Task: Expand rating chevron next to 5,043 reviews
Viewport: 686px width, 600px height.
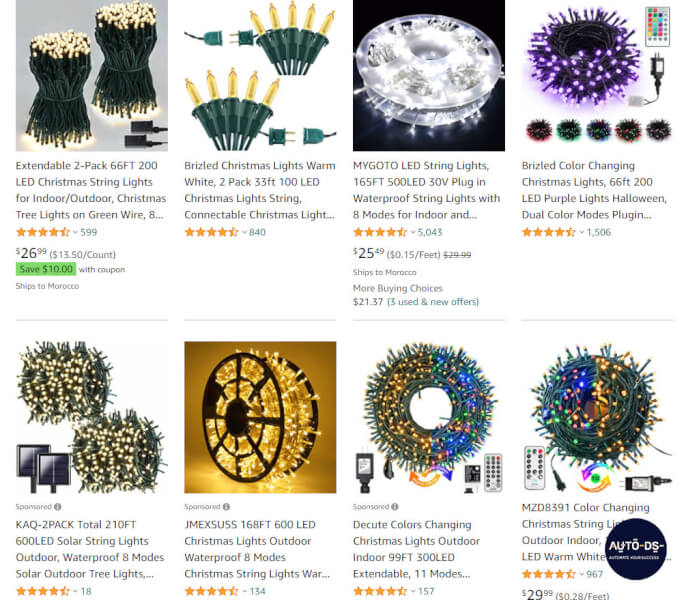Action: [413, 232]
